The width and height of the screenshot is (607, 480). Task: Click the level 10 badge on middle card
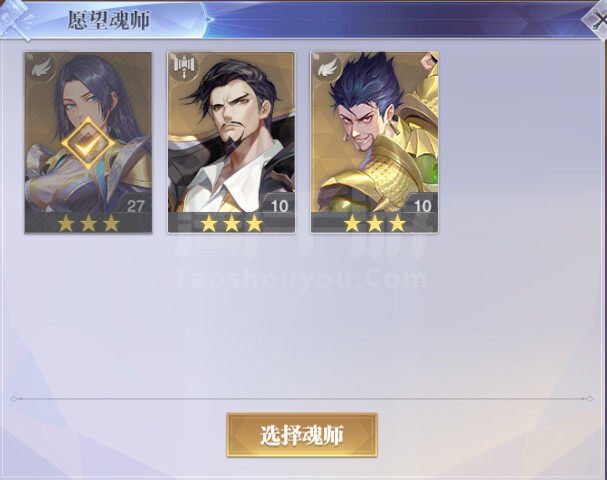(x=279, y=206)
